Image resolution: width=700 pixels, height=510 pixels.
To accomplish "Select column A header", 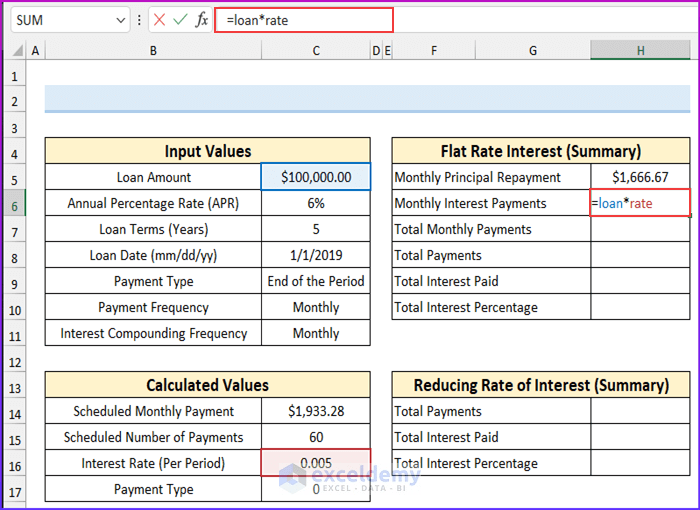I will [35, 50].
